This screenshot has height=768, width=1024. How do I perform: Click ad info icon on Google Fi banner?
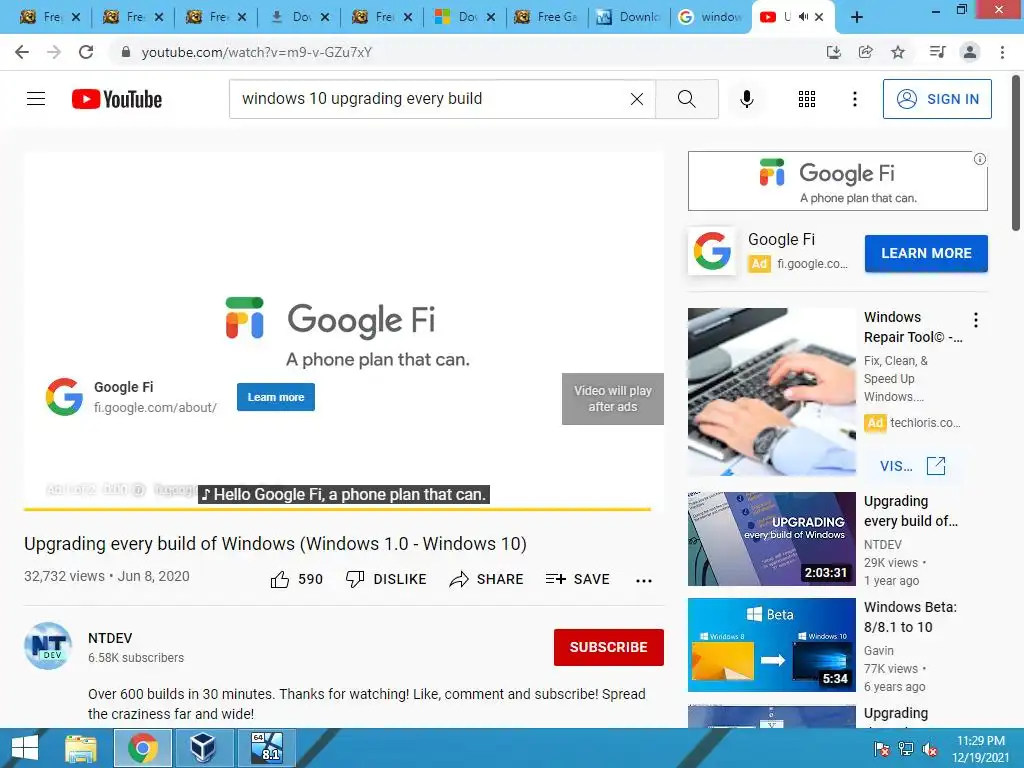pos(980,159)
